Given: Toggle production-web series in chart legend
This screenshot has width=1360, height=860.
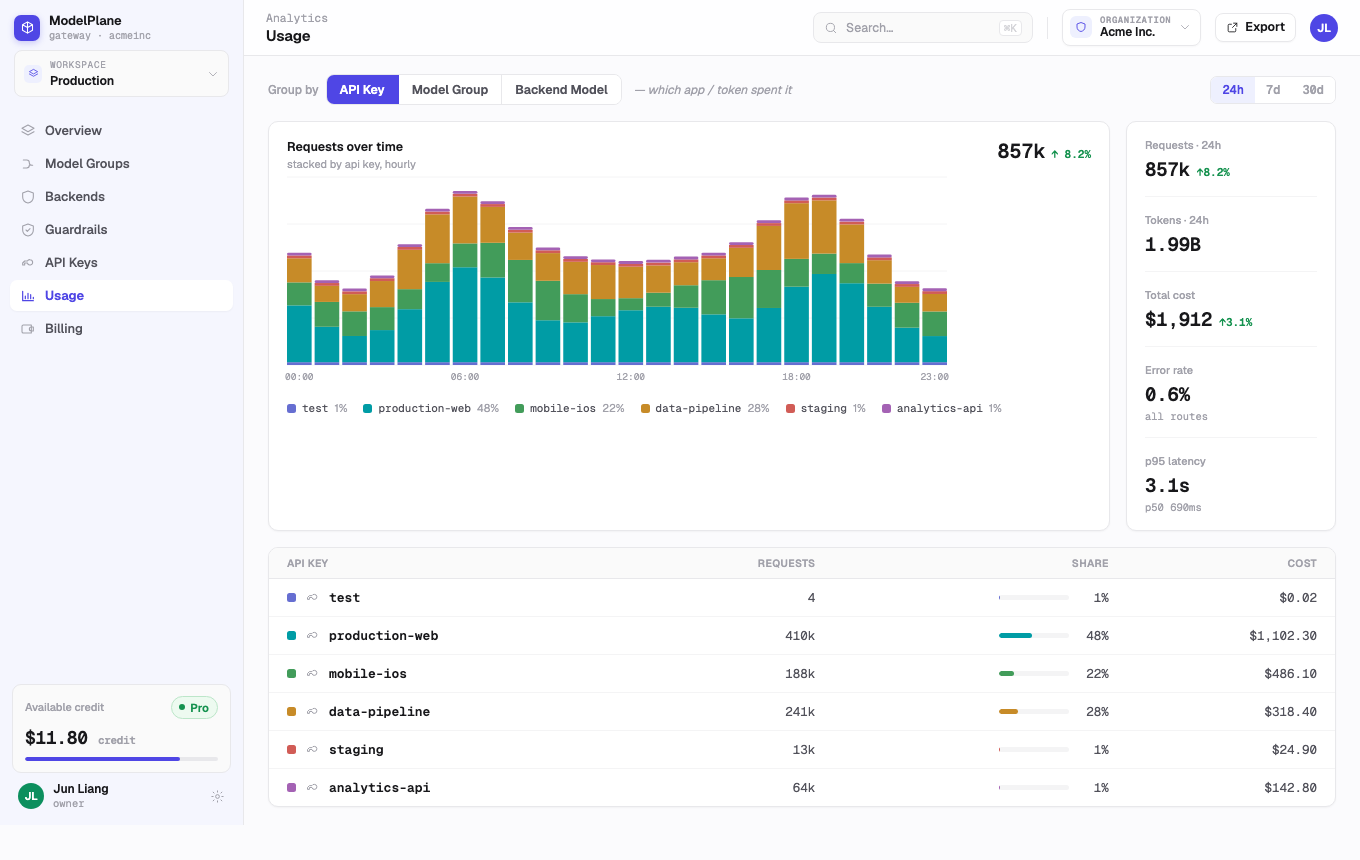Looking at the screenshot, I should (x=431, y=408).
